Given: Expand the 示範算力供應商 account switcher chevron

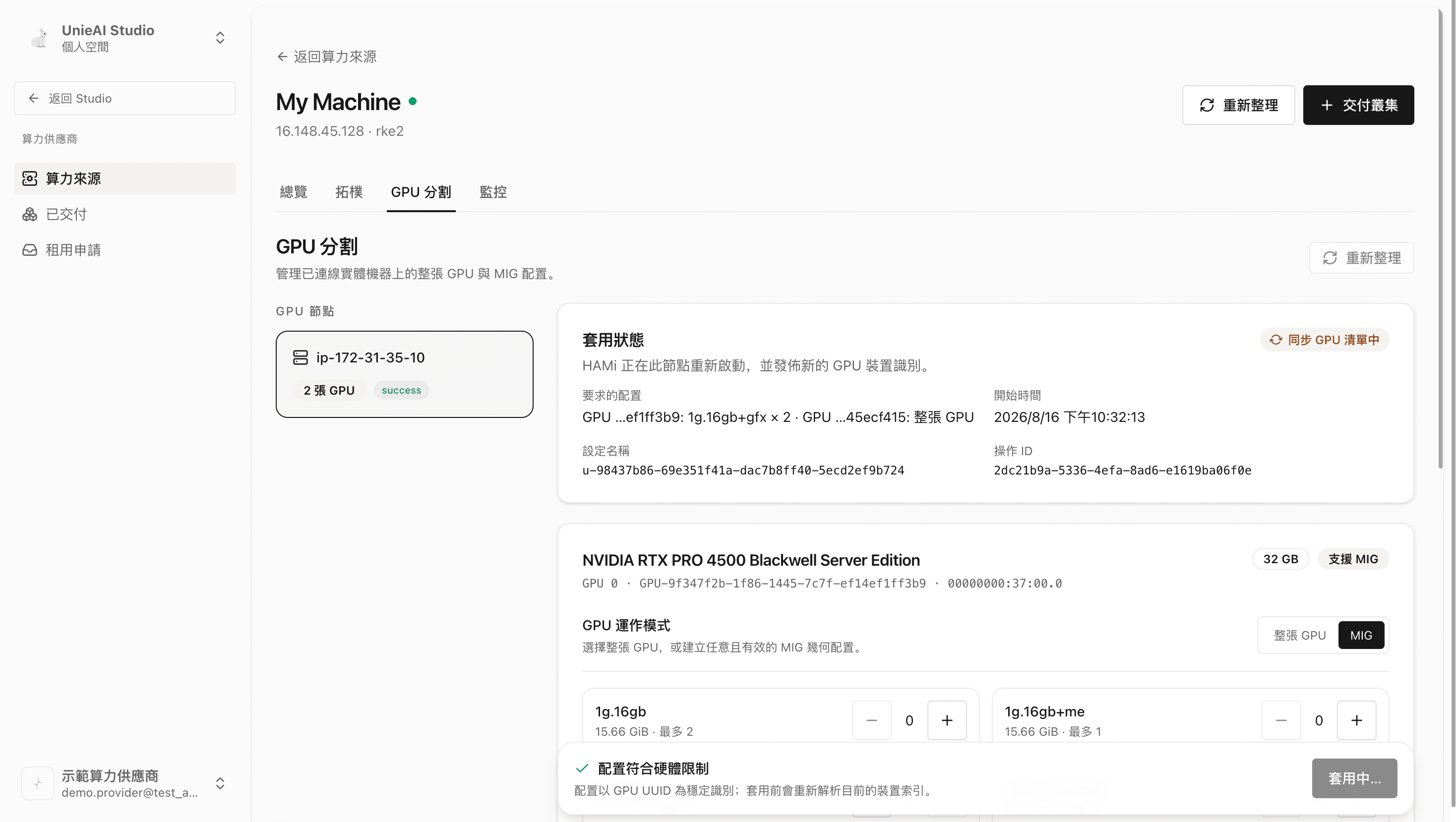Looking at the screenshot, I should point(220,783).
